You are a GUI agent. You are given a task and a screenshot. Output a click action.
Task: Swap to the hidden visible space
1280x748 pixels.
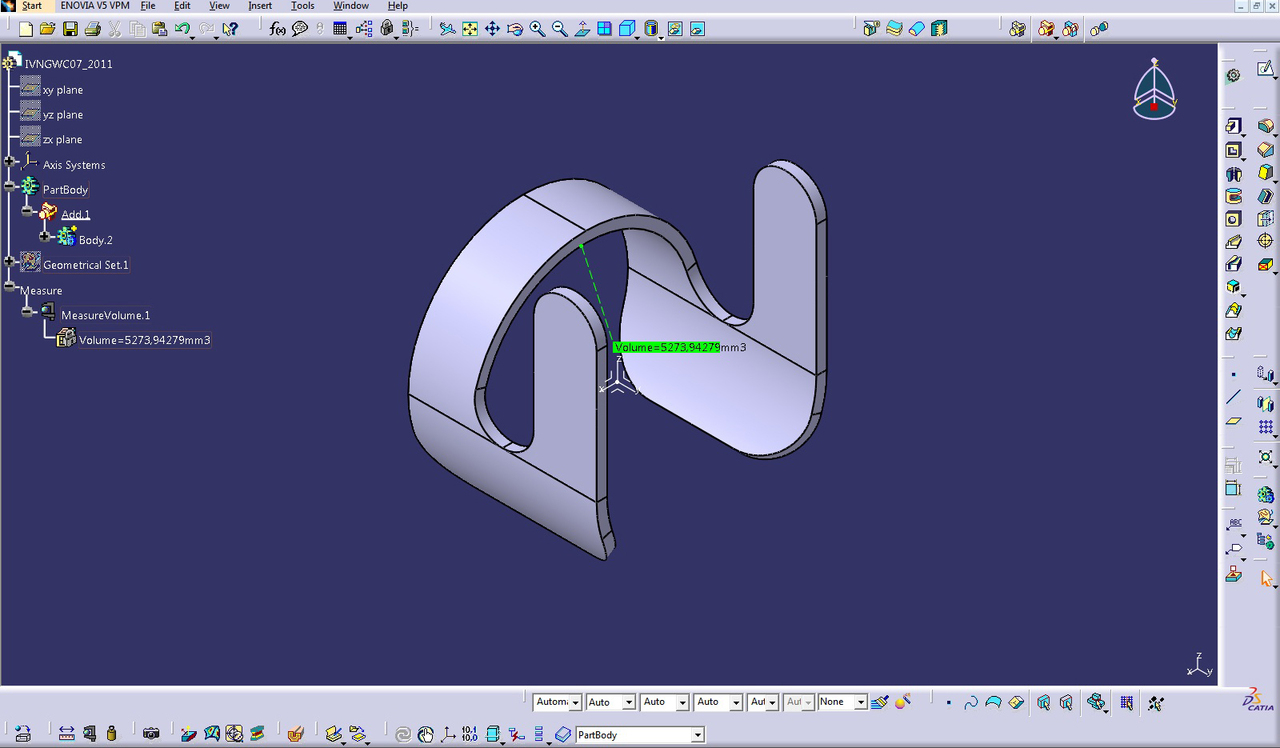(x=697, y=29)
